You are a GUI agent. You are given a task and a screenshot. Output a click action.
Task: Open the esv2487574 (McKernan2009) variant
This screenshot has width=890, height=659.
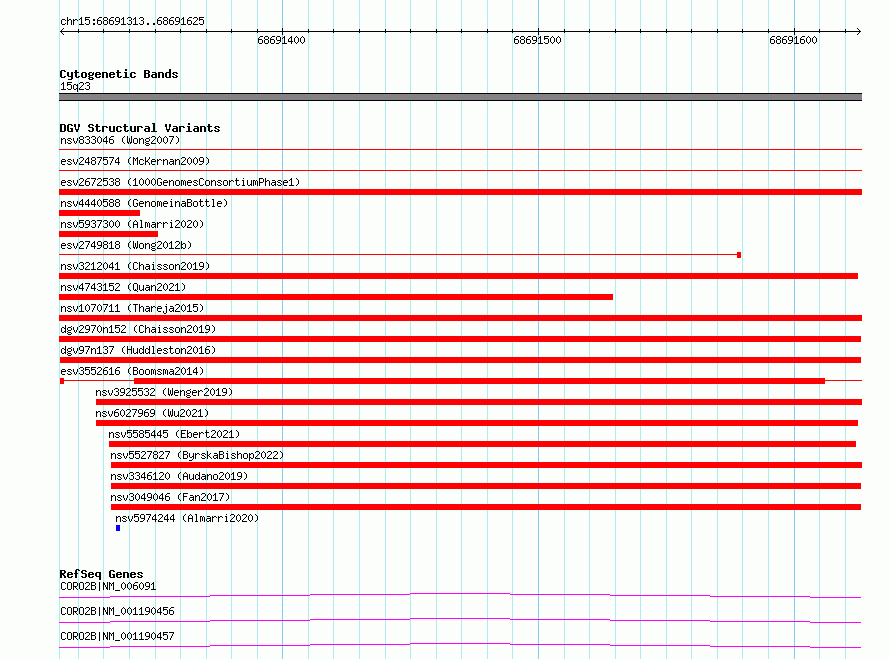[135, 161]
